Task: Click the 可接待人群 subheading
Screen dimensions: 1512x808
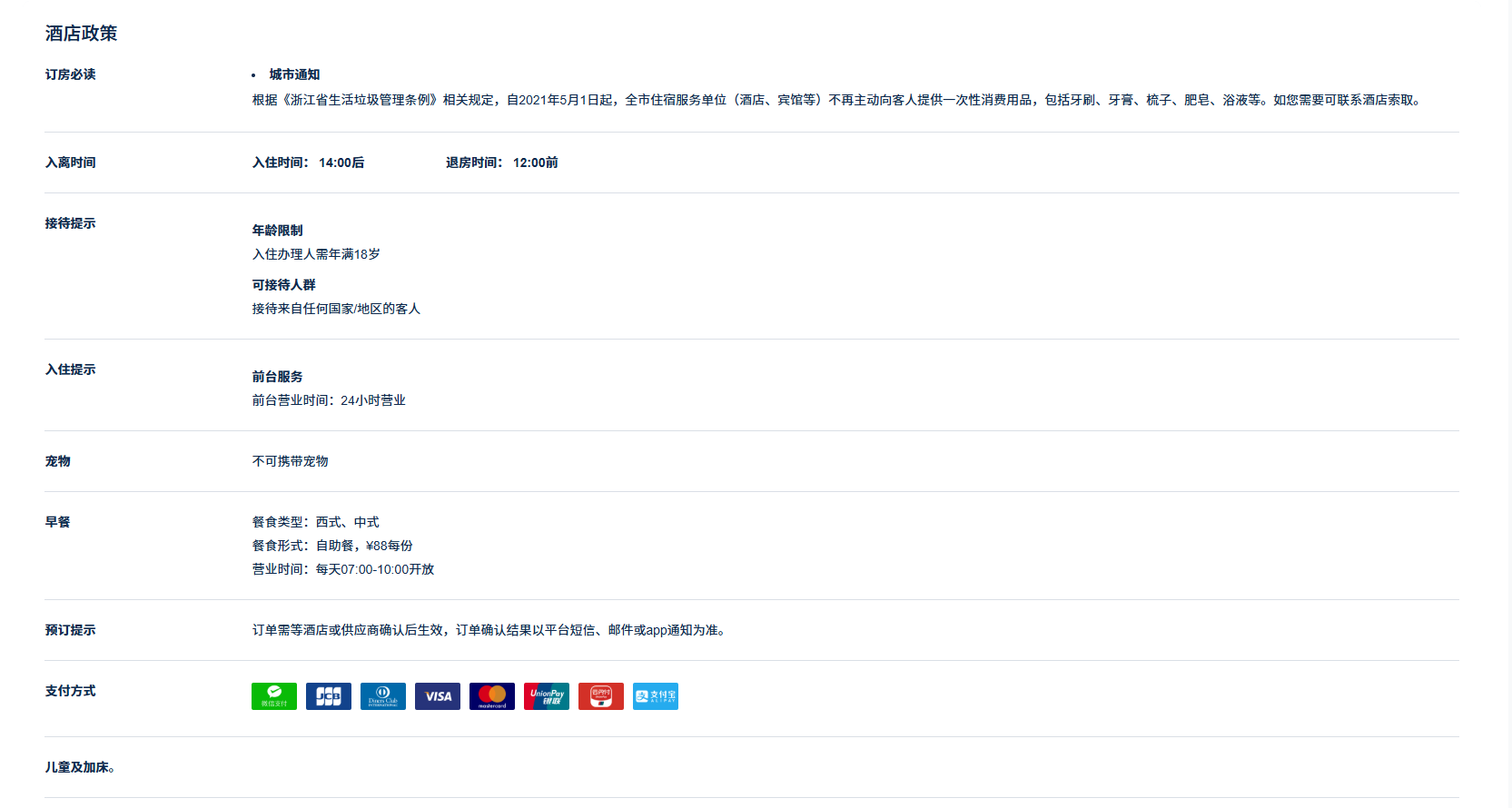Action: coord(284,285)
